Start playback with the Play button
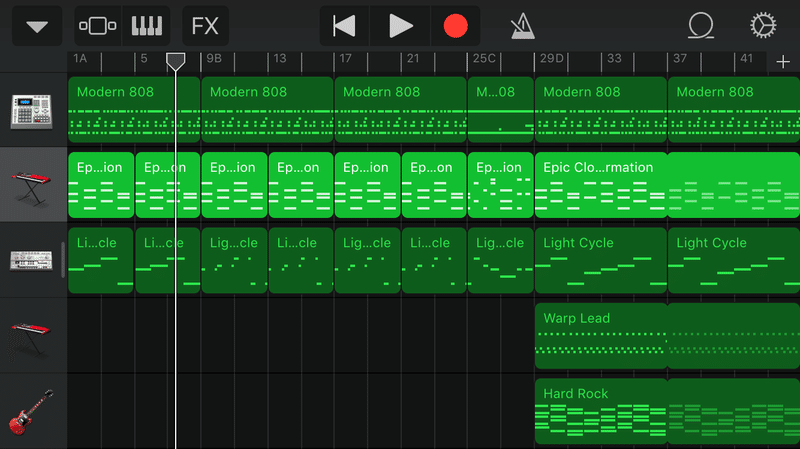This screenshot has width=800, height=449. point(401,26)
